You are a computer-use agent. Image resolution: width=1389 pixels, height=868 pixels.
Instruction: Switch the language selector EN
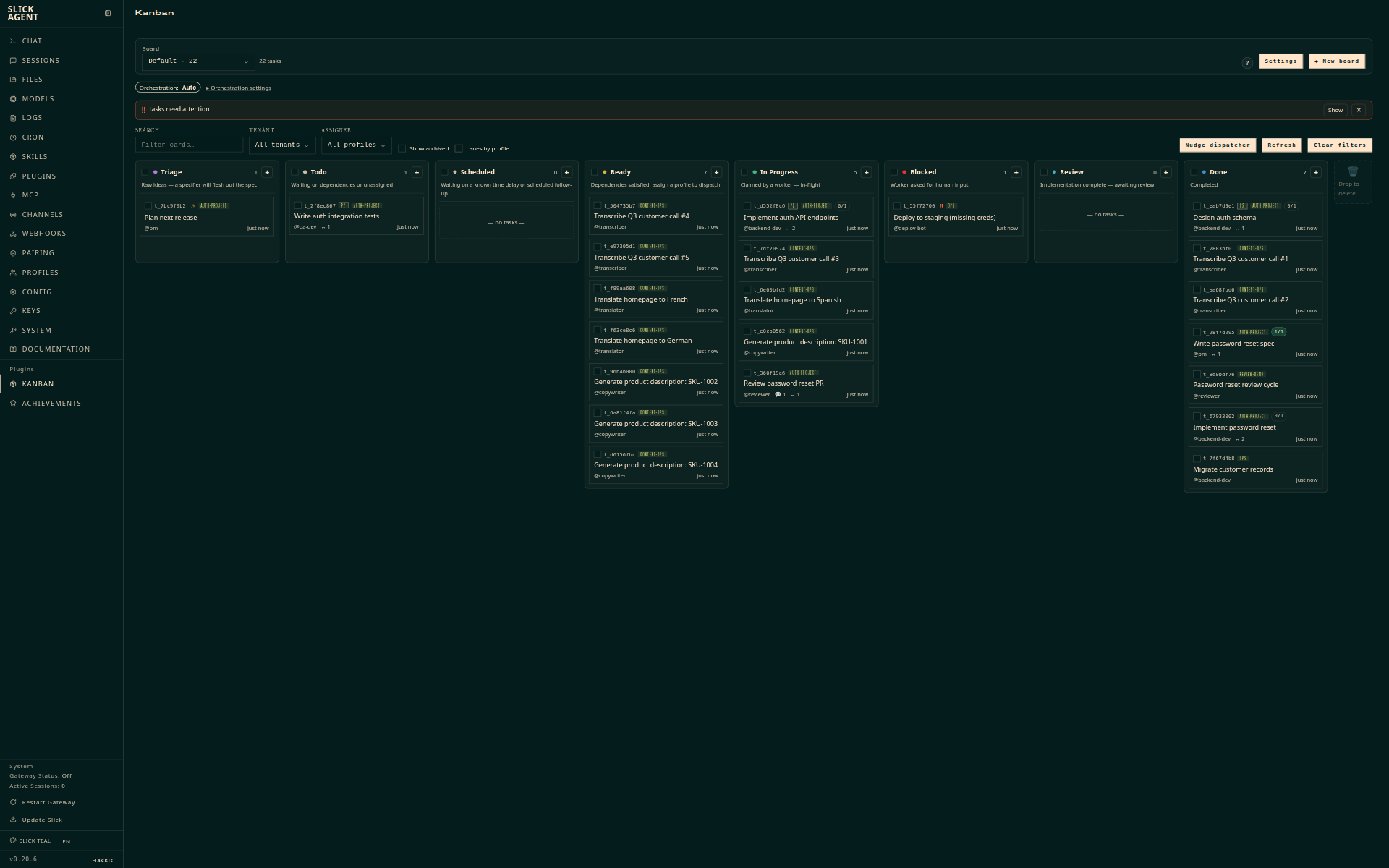67,841
